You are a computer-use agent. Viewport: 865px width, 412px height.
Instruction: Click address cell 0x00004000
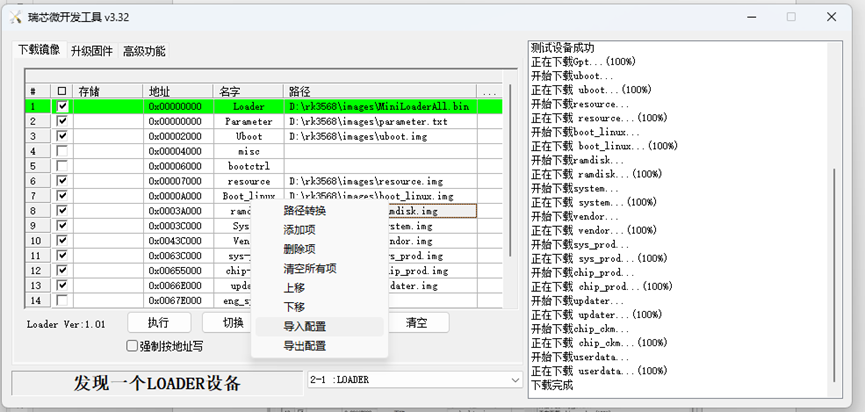[178, 151]
